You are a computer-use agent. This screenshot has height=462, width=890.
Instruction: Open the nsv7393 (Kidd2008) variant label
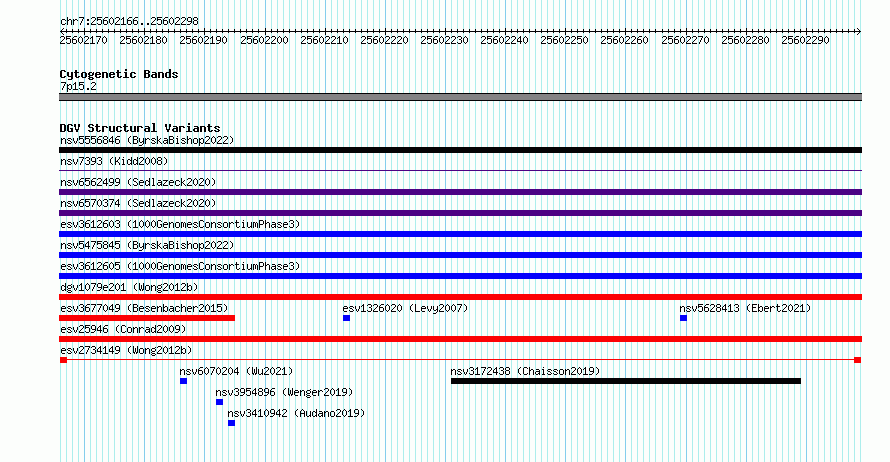(x=114, y=161)
